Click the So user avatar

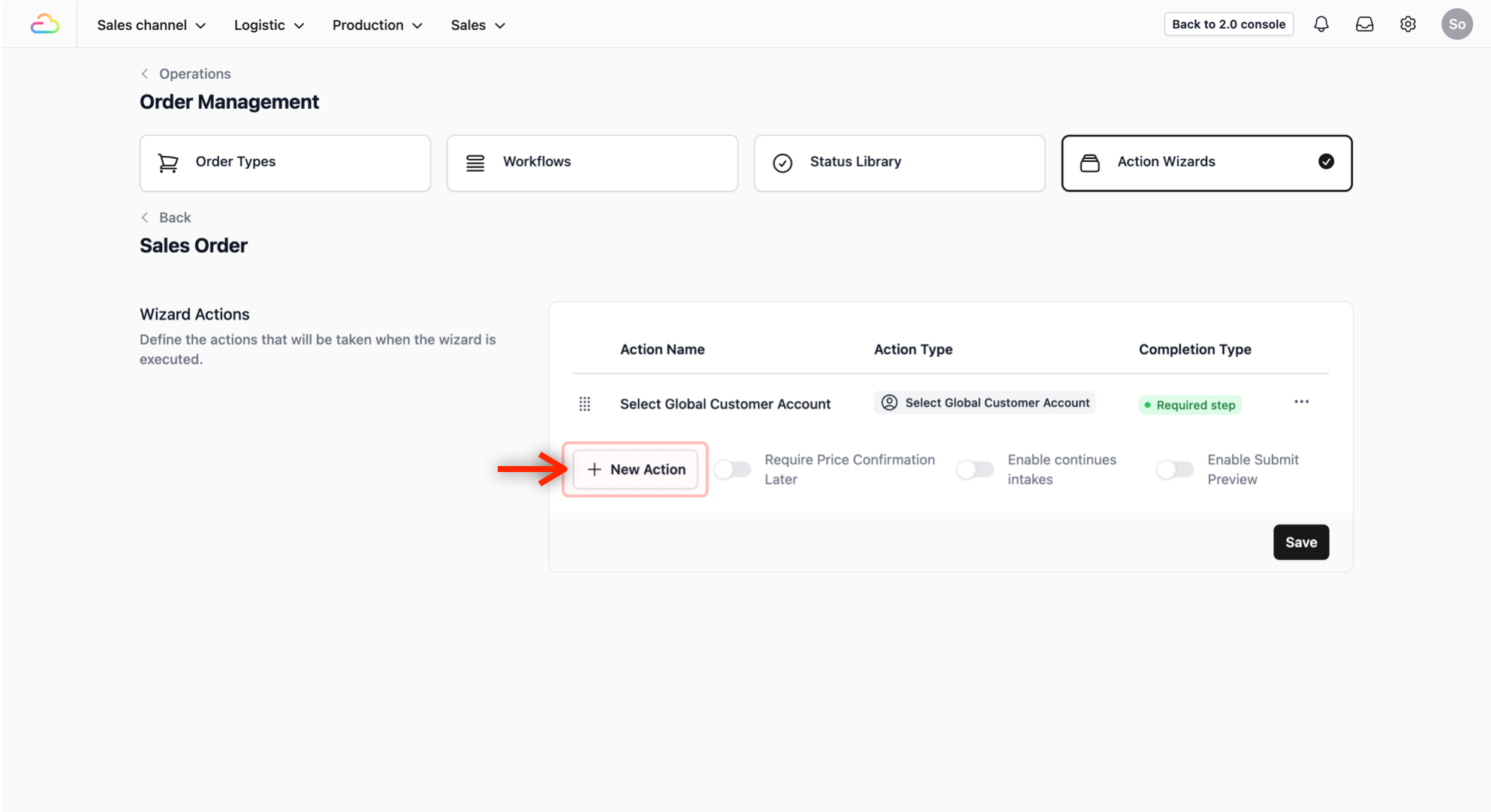click(1456, 24)
